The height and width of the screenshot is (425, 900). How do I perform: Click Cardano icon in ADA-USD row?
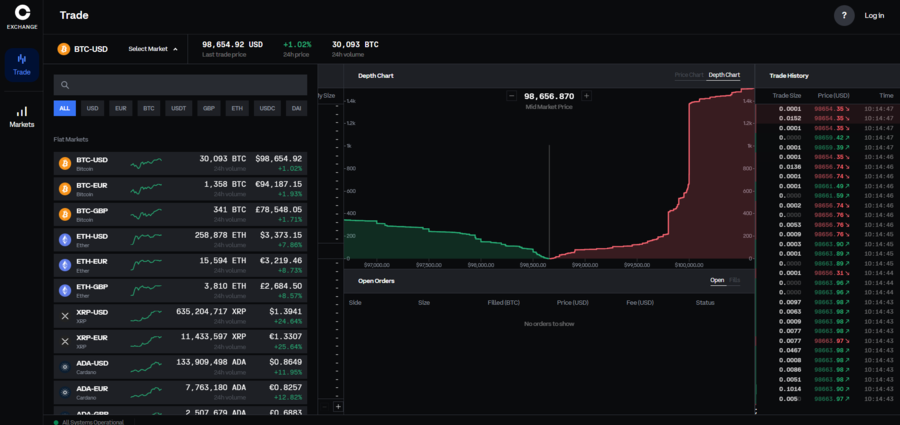[65, 366]
